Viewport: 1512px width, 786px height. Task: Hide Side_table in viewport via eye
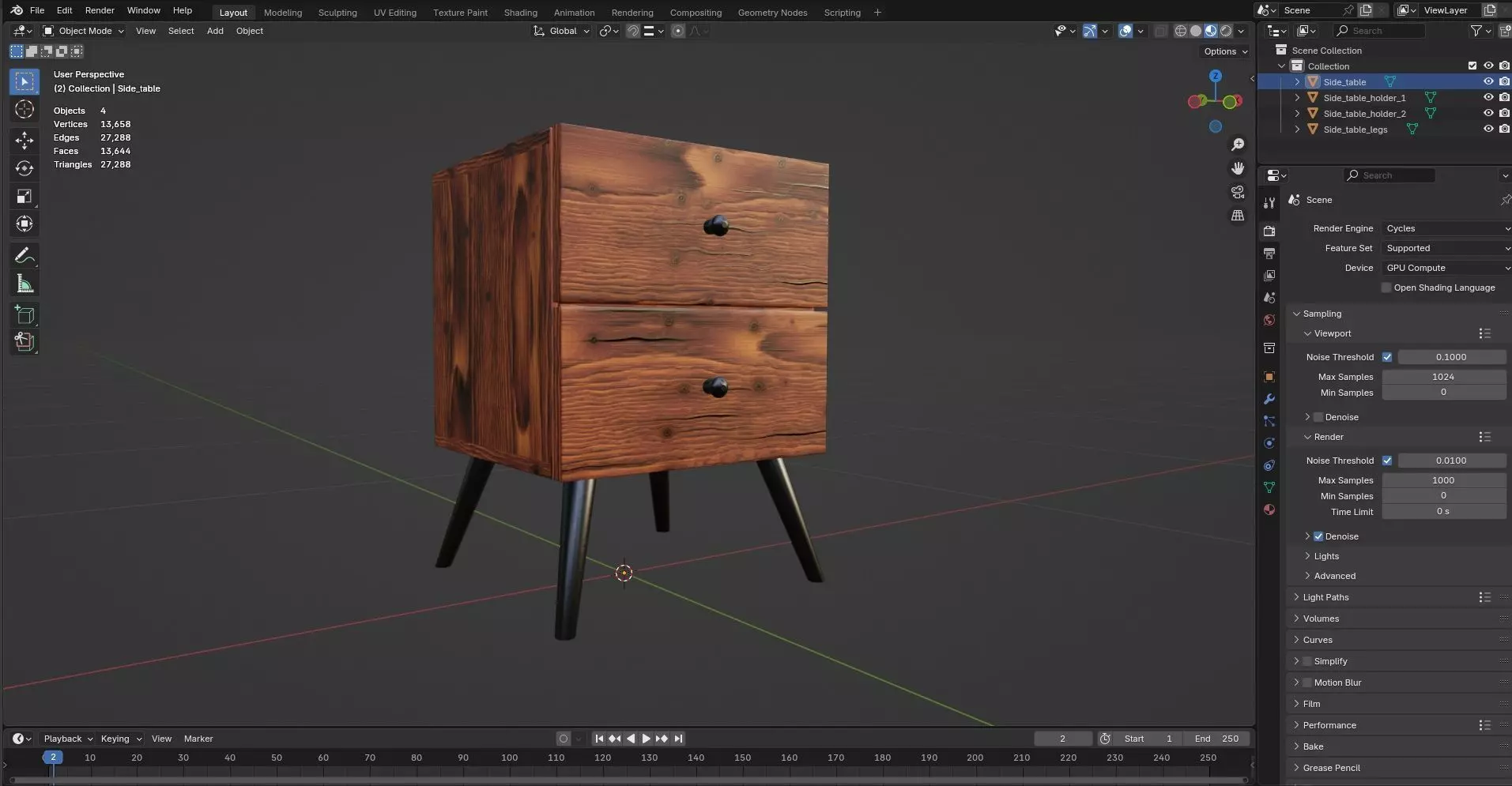1488,81
